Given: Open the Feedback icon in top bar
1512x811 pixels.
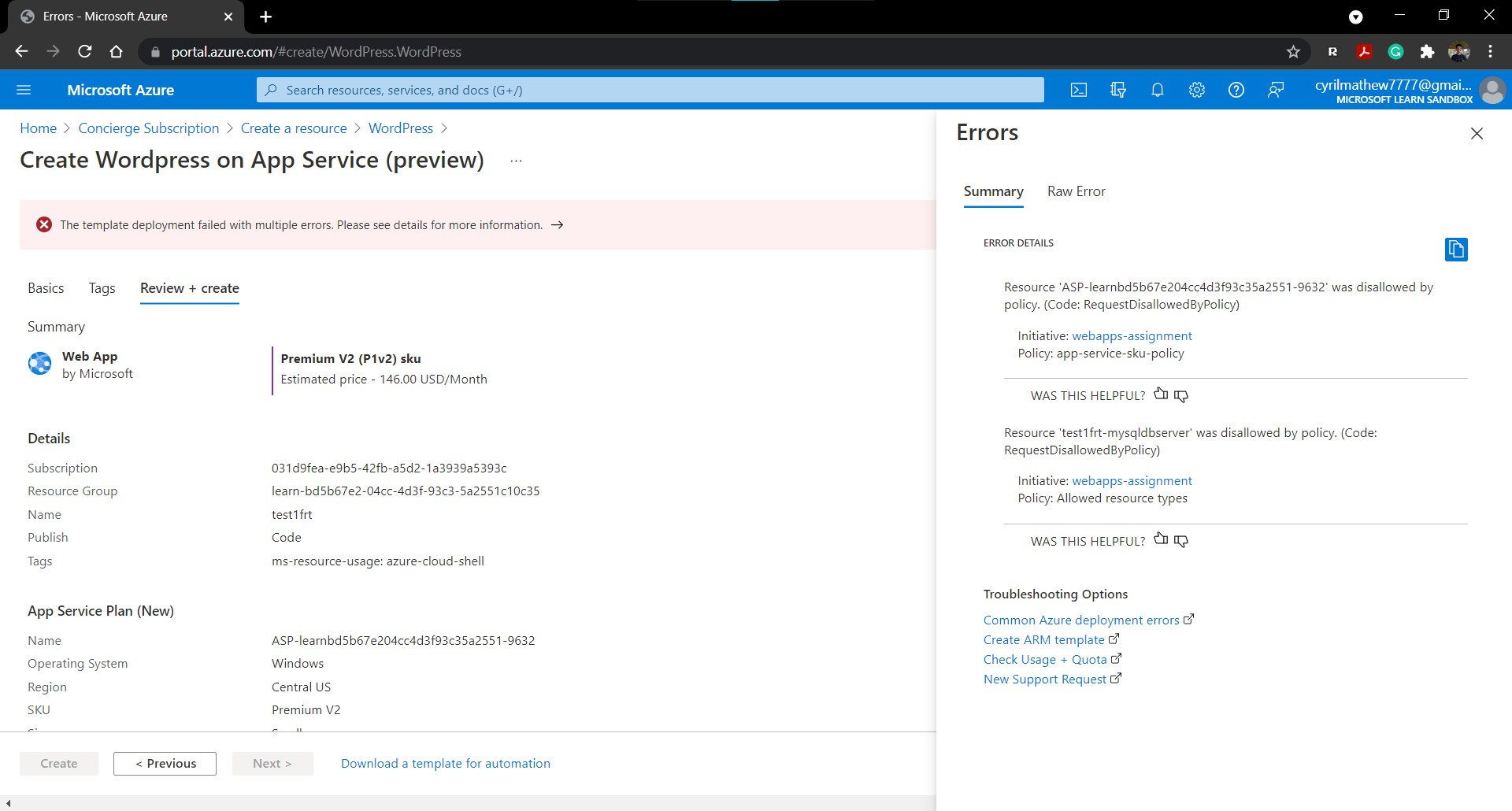Looking at the screenshot, I should pos(1276,90).
